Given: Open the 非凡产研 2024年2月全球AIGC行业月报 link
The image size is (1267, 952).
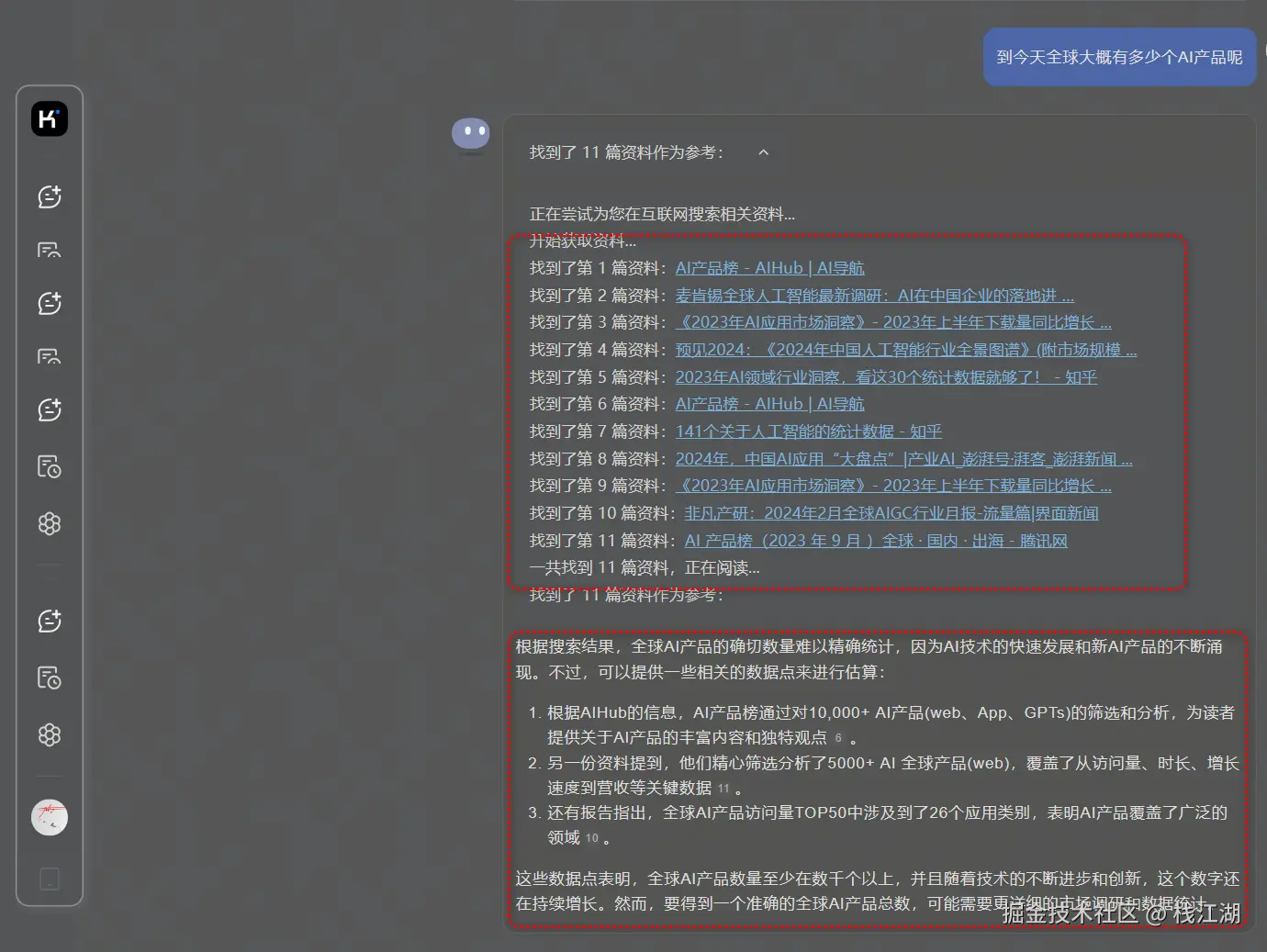Looking at the screenshot, I should (891, 513).
